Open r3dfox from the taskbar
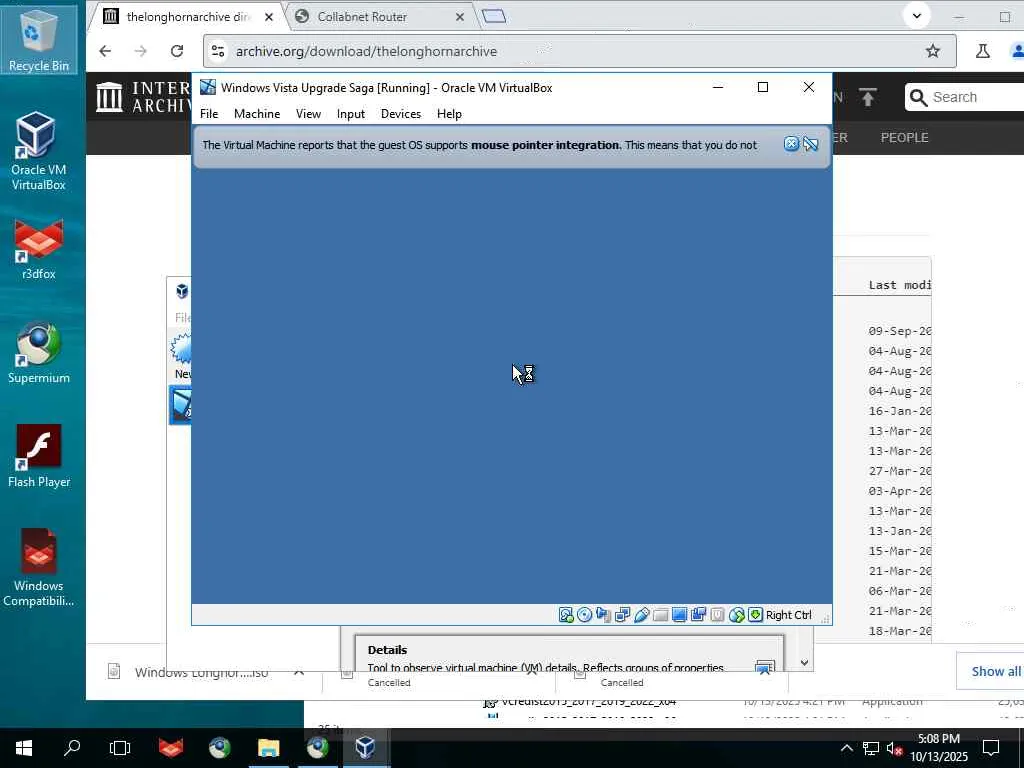Screen dimensions: 1024x768 click(171, 747)
